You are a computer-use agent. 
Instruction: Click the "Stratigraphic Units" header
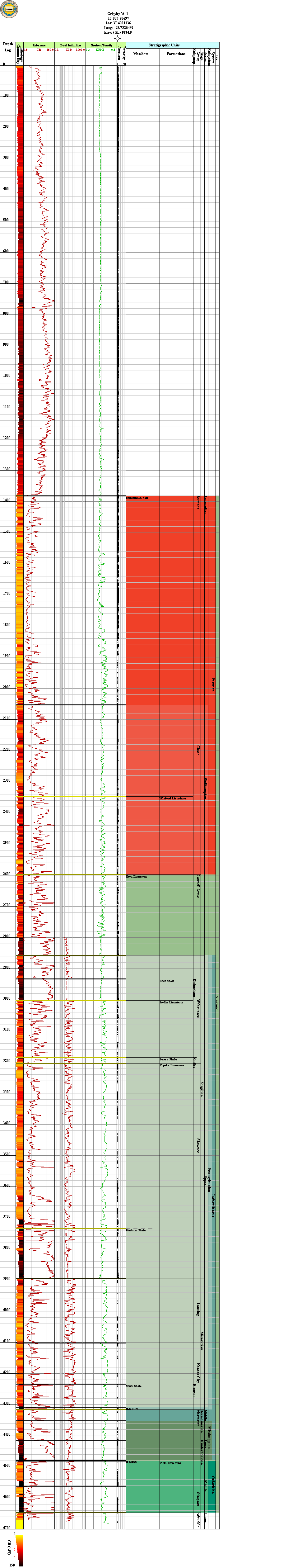click(x=164, y=45)
